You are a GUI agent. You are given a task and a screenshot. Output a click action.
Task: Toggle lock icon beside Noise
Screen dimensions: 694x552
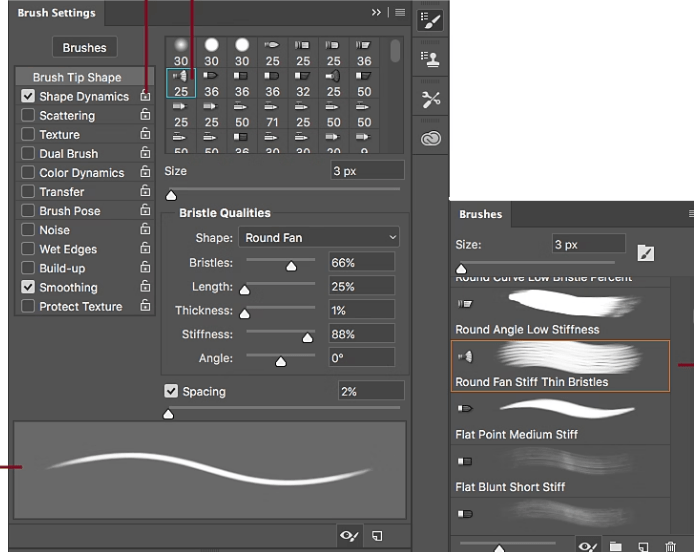pyautogui.click(x=145, y=229)
